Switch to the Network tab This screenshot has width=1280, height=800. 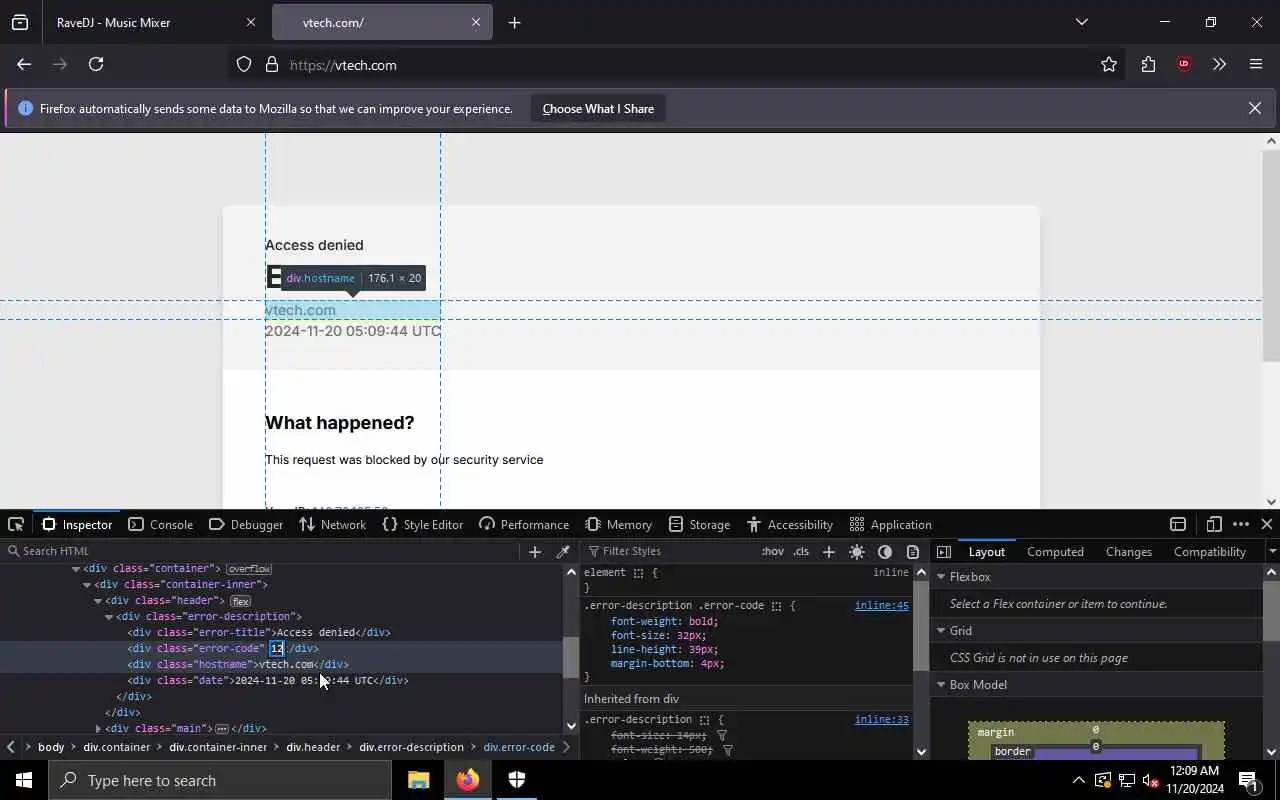click(333, 524)
